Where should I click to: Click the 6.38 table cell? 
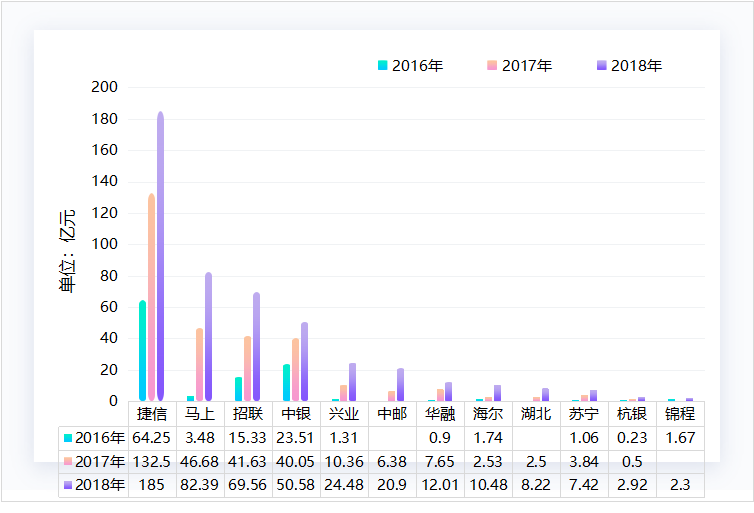(x=392, y=462)
